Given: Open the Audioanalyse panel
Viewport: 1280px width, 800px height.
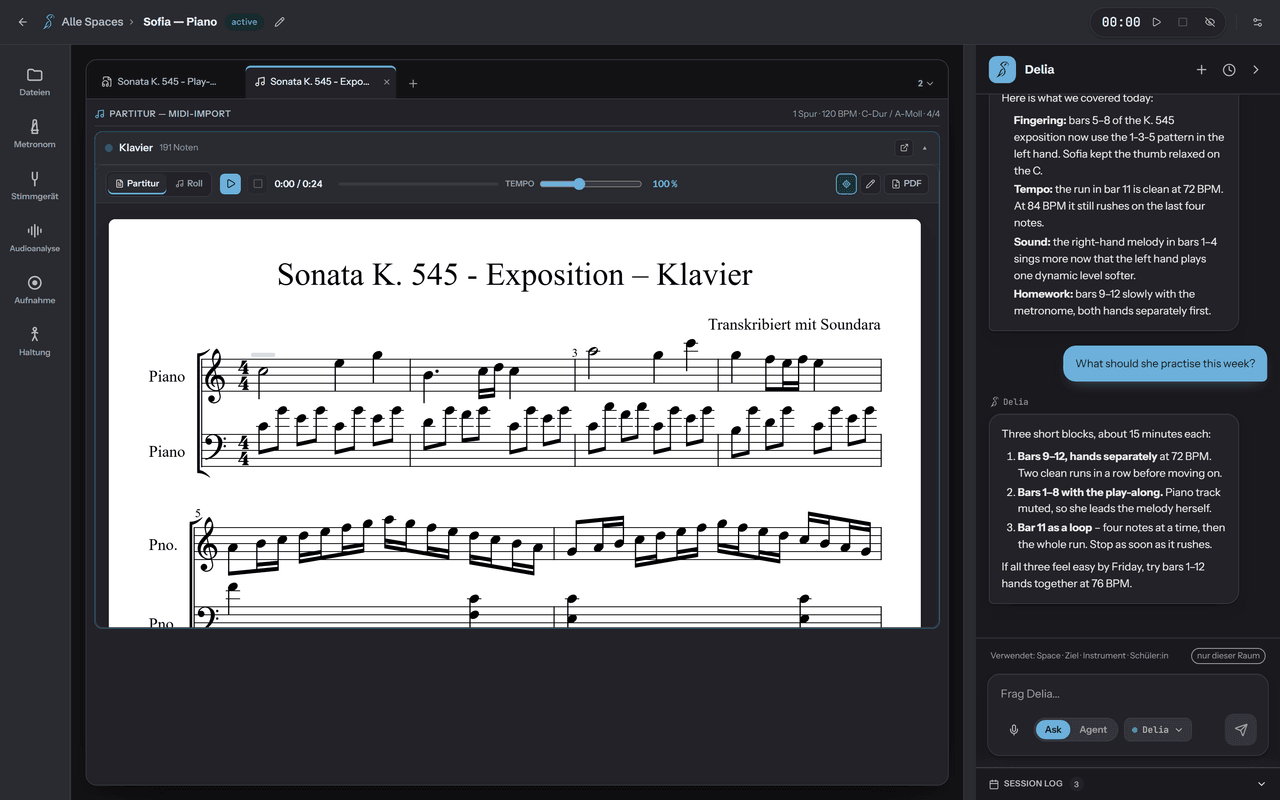Looking at the screenshot, I should point(35,237).
